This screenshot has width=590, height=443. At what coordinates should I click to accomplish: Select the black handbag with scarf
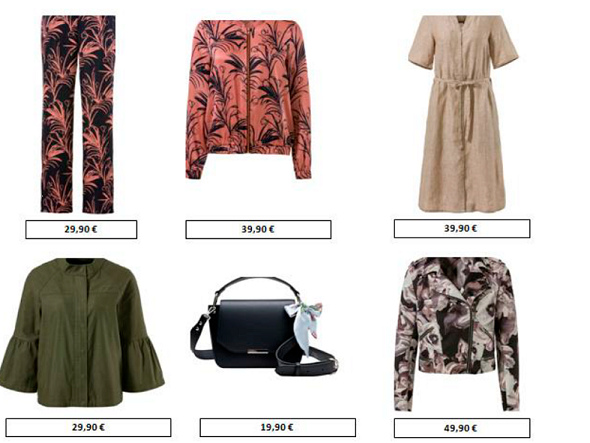(x=263, y=327)
